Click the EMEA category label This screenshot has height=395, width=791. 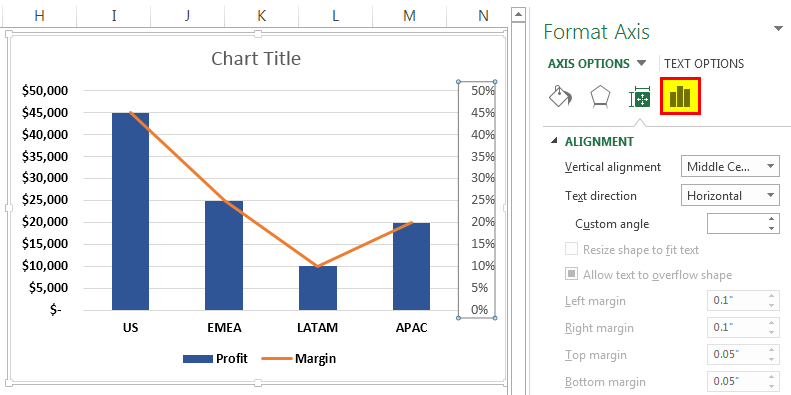click(224, 328)
